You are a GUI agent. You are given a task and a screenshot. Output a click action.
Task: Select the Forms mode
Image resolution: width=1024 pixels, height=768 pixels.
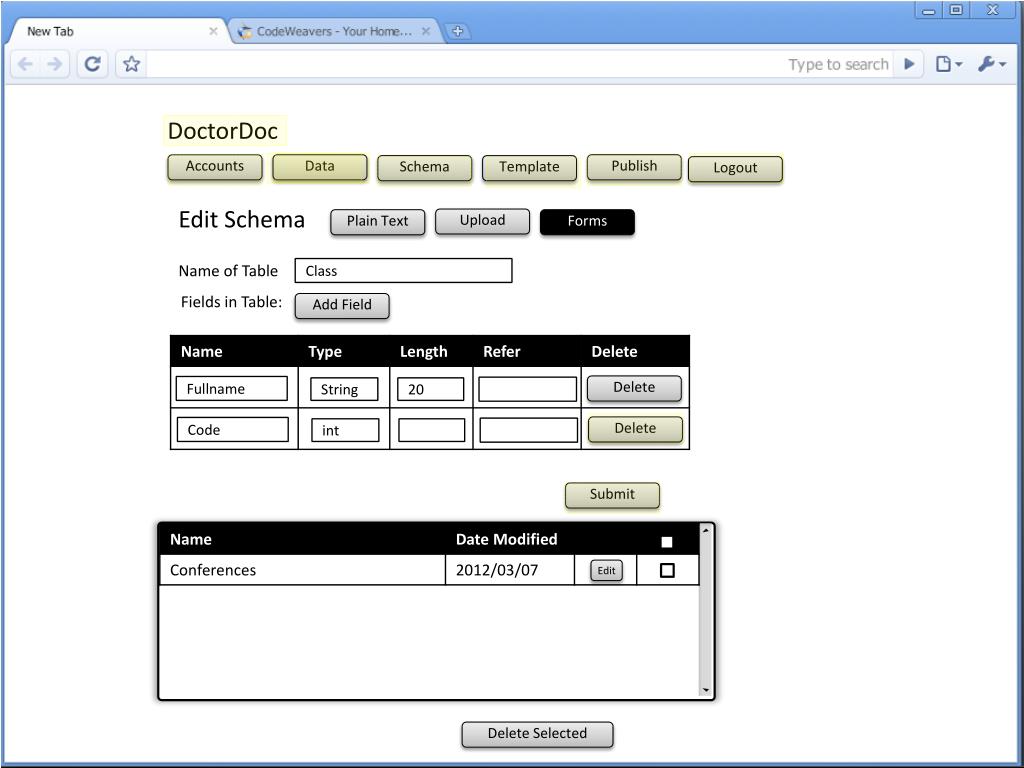(587, 221)
